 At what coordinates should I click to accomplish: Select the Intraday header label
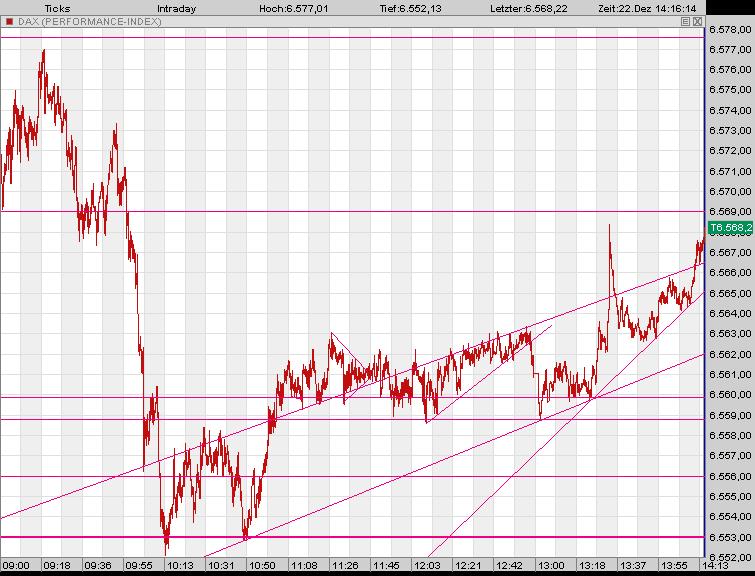click(x=177, y=9)
